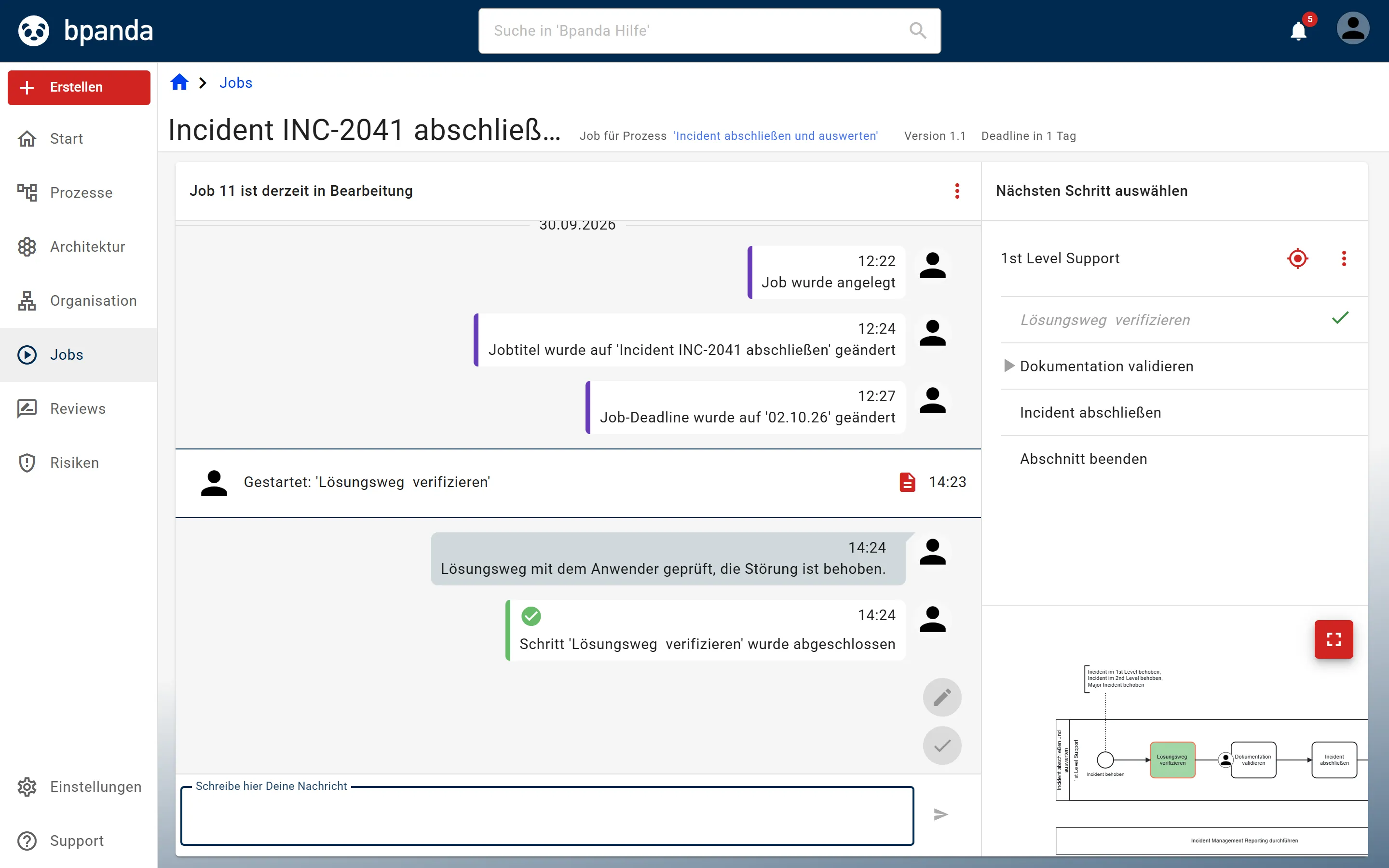Open Architektur in sidebar
1389x868 pixels.
point(79,246)
